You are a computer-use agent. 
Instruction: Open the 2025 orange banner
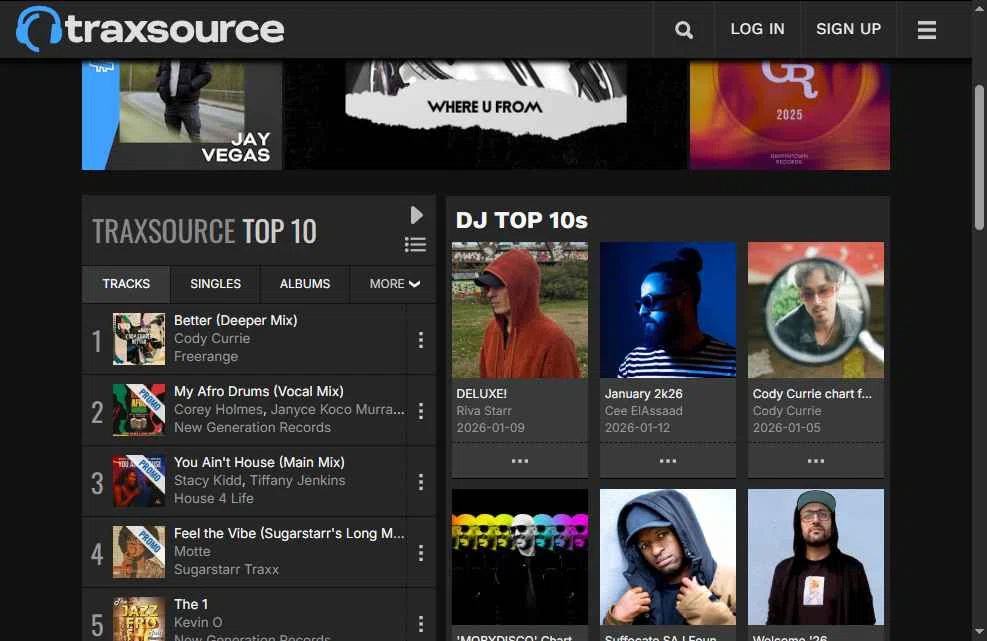790,115
